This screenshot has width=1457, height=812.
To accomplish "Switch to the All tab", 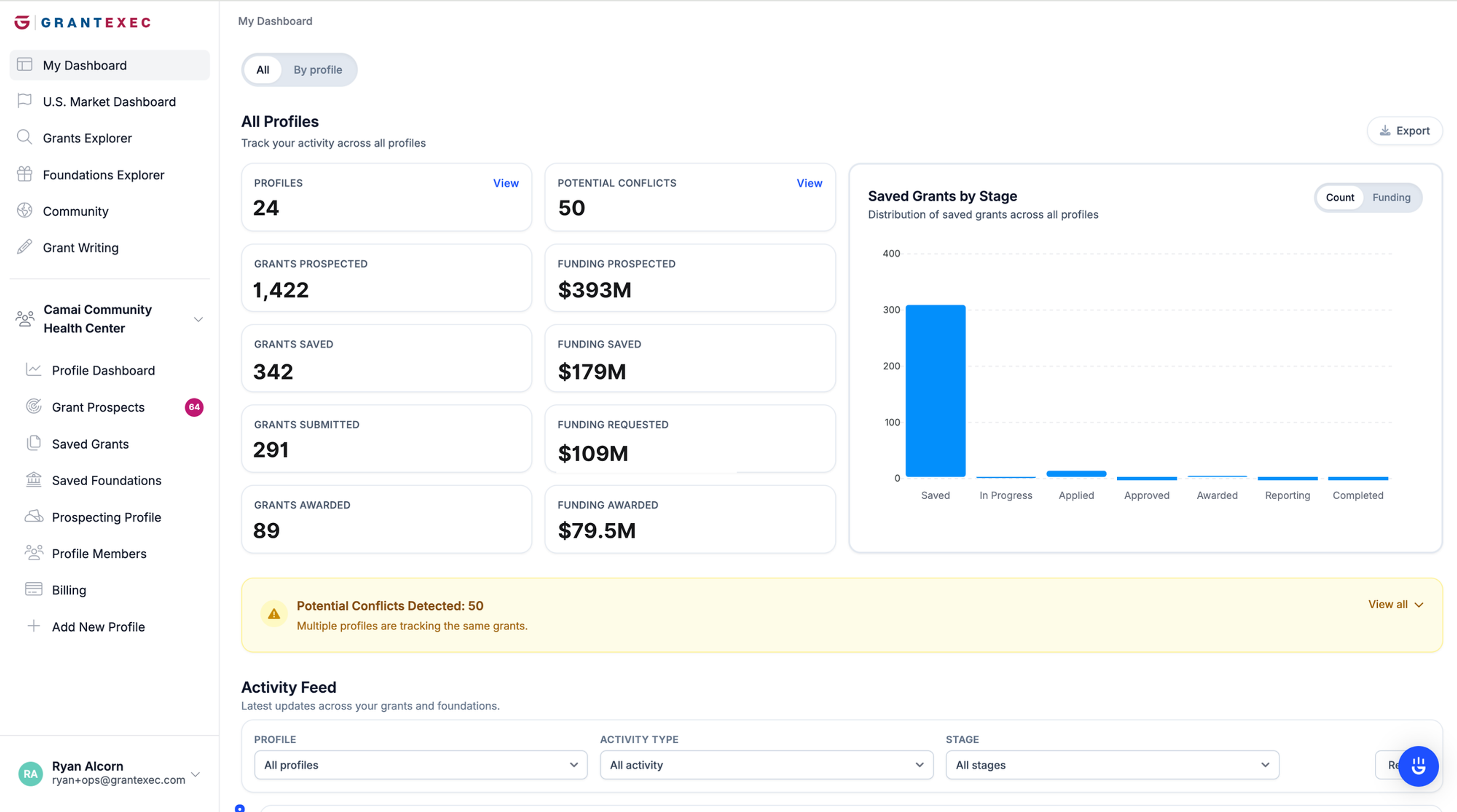I will coord(263,70).
